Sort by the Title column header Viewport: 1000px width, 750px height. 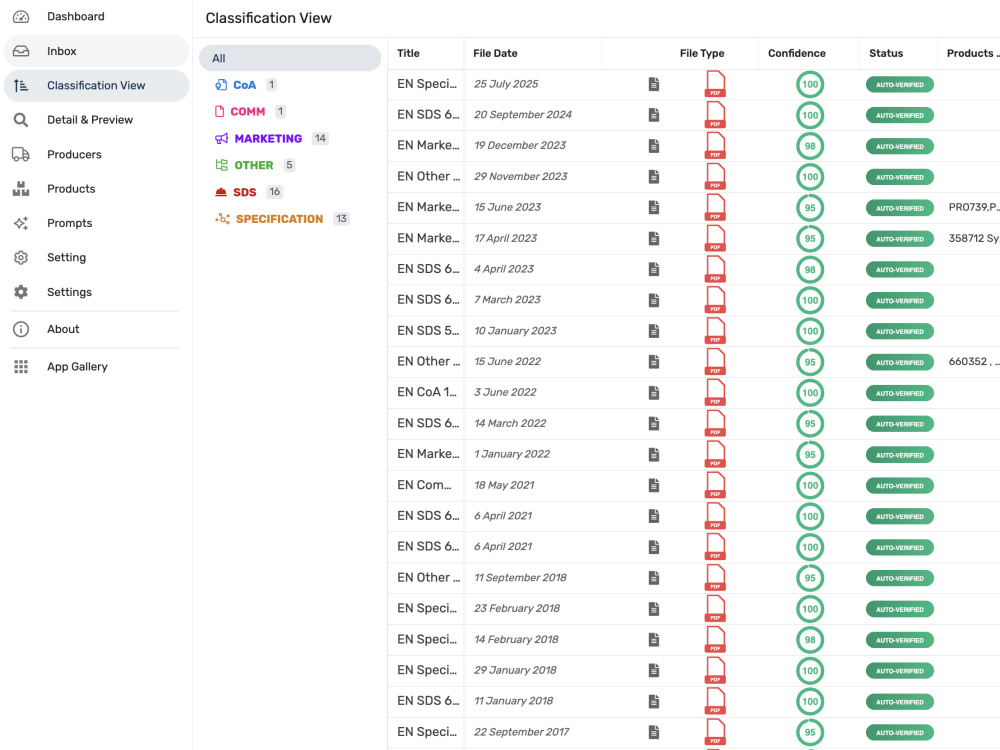tap(408, 54)
